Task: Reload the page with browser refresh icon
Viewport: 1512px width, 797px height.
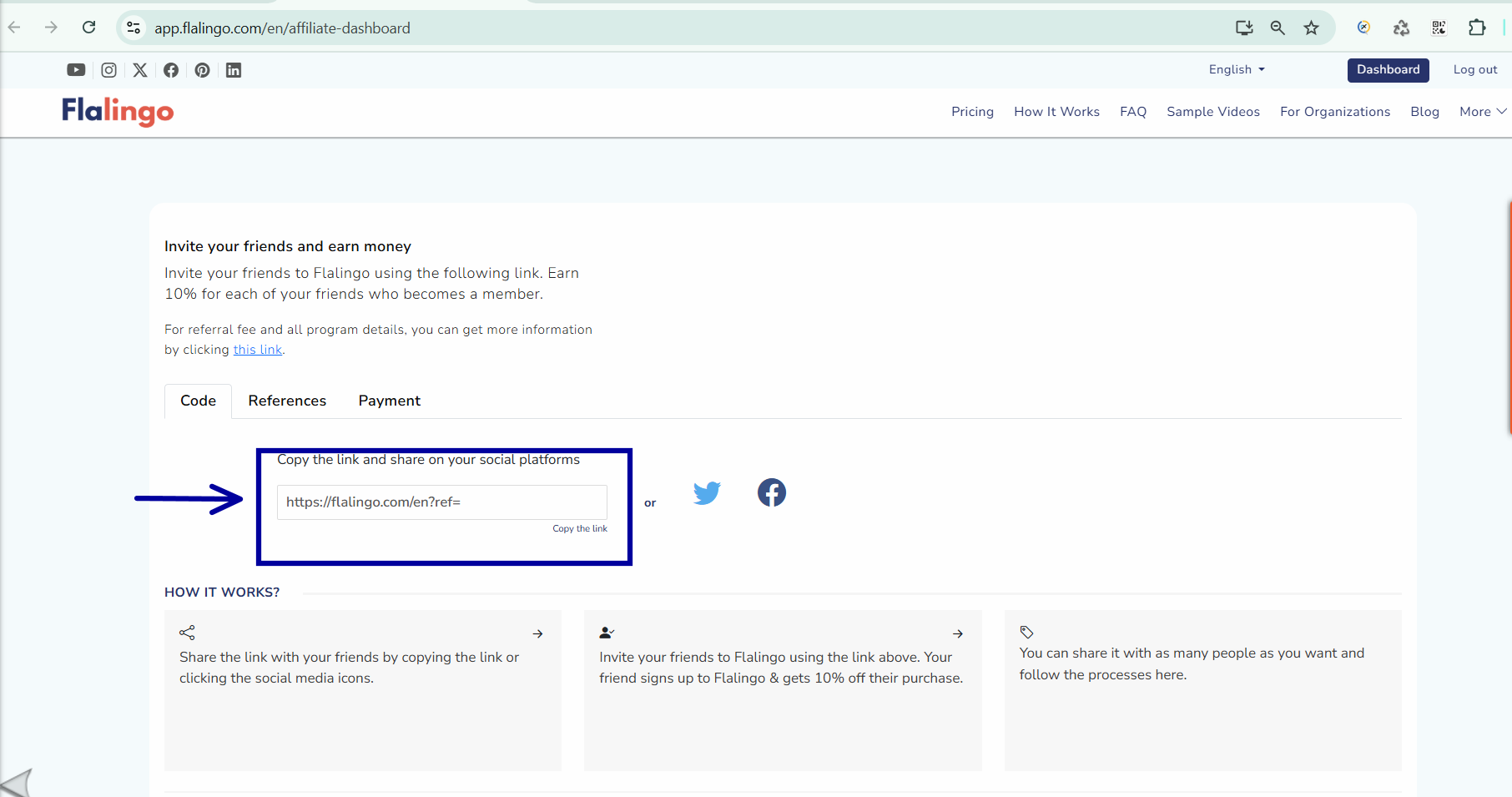Action: pos(89,28)
